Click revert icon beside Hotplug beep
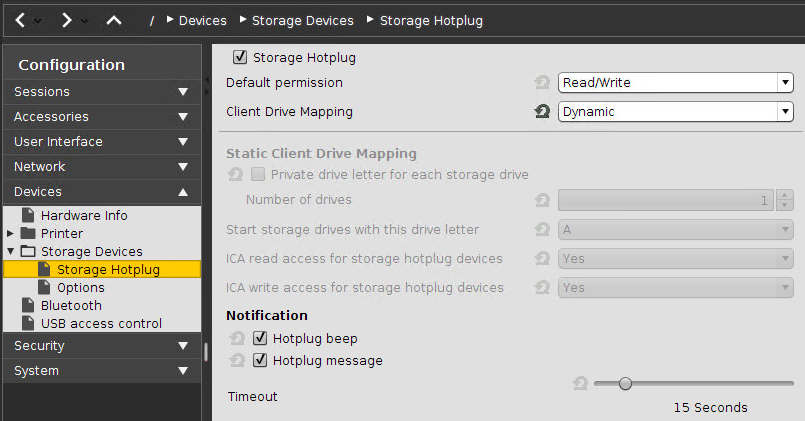The image size is (805, 421). [x=237, y=339]
